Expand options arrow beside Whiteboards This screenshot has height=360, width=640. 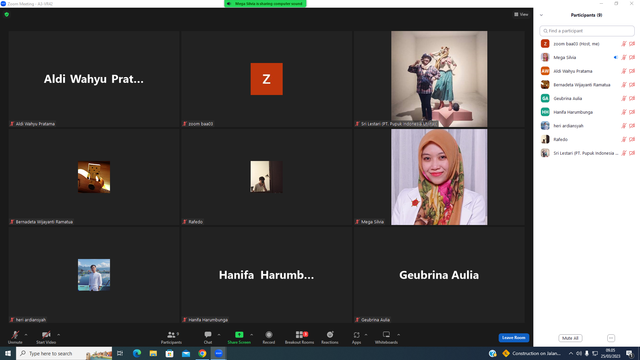(398, 335)
